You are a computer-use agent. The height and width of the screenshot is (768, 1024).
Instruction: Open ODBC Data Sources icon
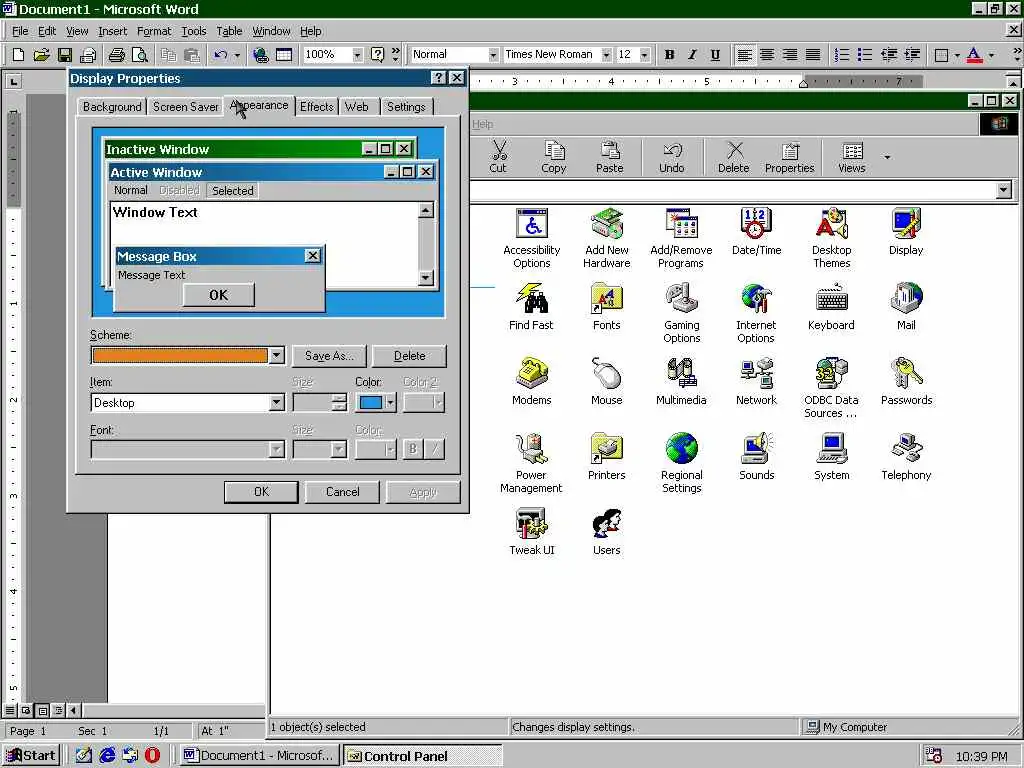(831, 389)
